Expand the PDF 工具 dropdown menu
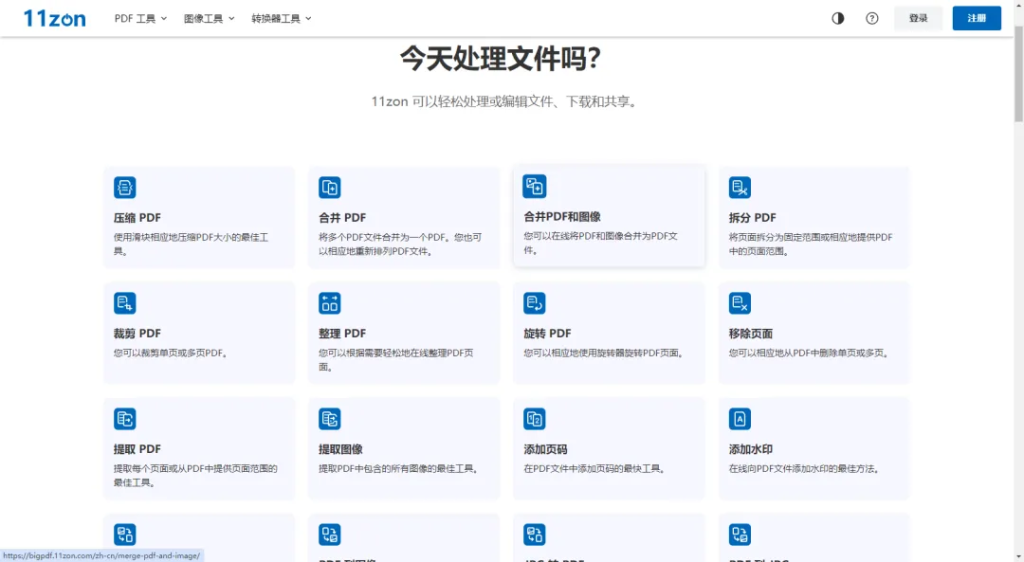Image resolution: width=1024 pixels, height=562 pixels. click(141, 18)
